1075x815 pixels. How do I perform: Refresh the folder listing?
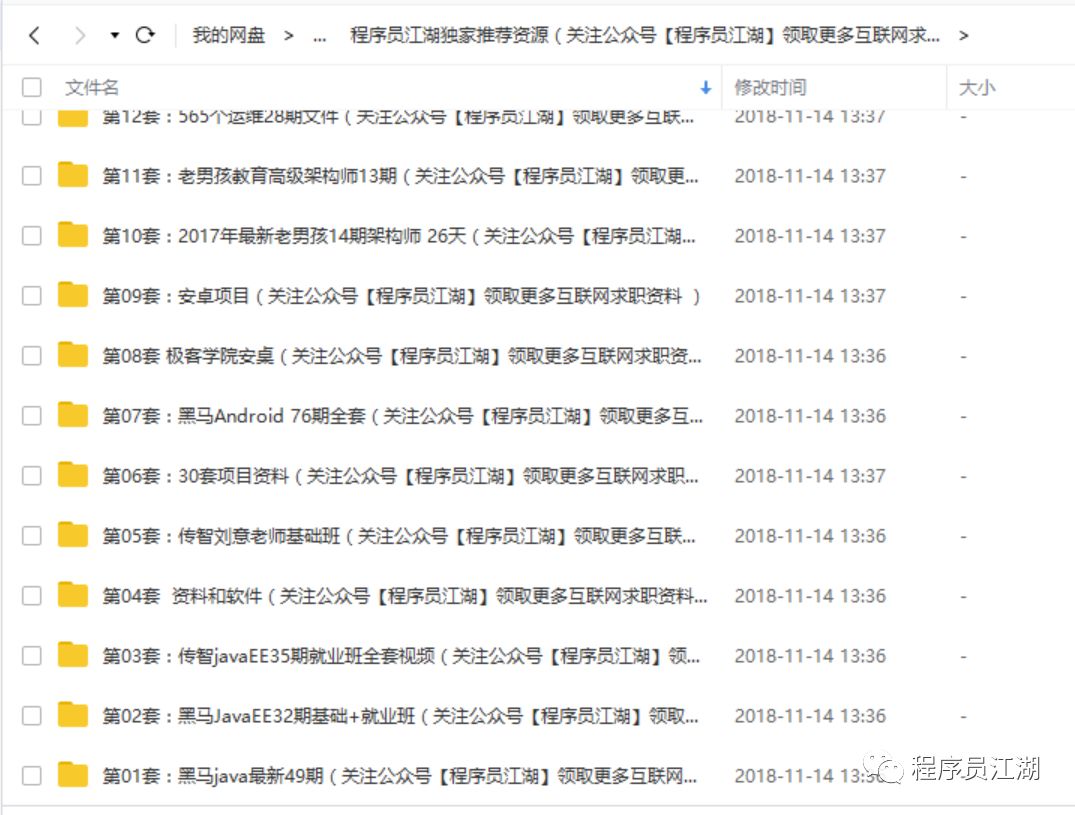click(145, 34)
